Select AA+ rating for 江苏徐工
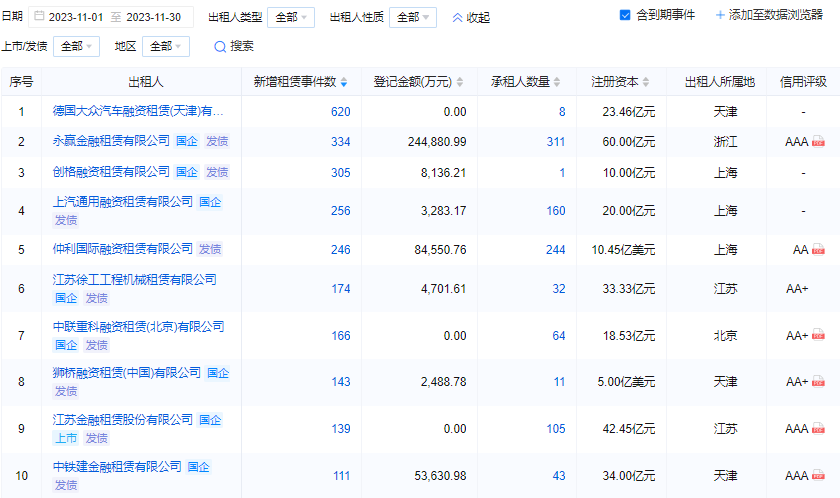 tap(797, 289)
